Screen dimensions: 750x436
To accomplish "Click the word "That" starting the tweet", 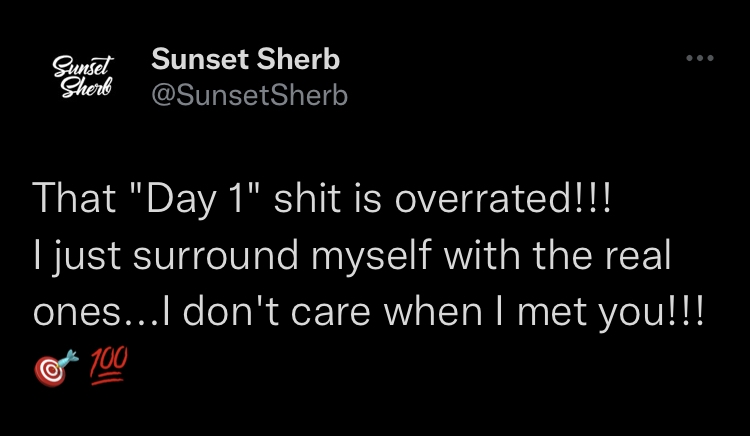I will [74, 197].
